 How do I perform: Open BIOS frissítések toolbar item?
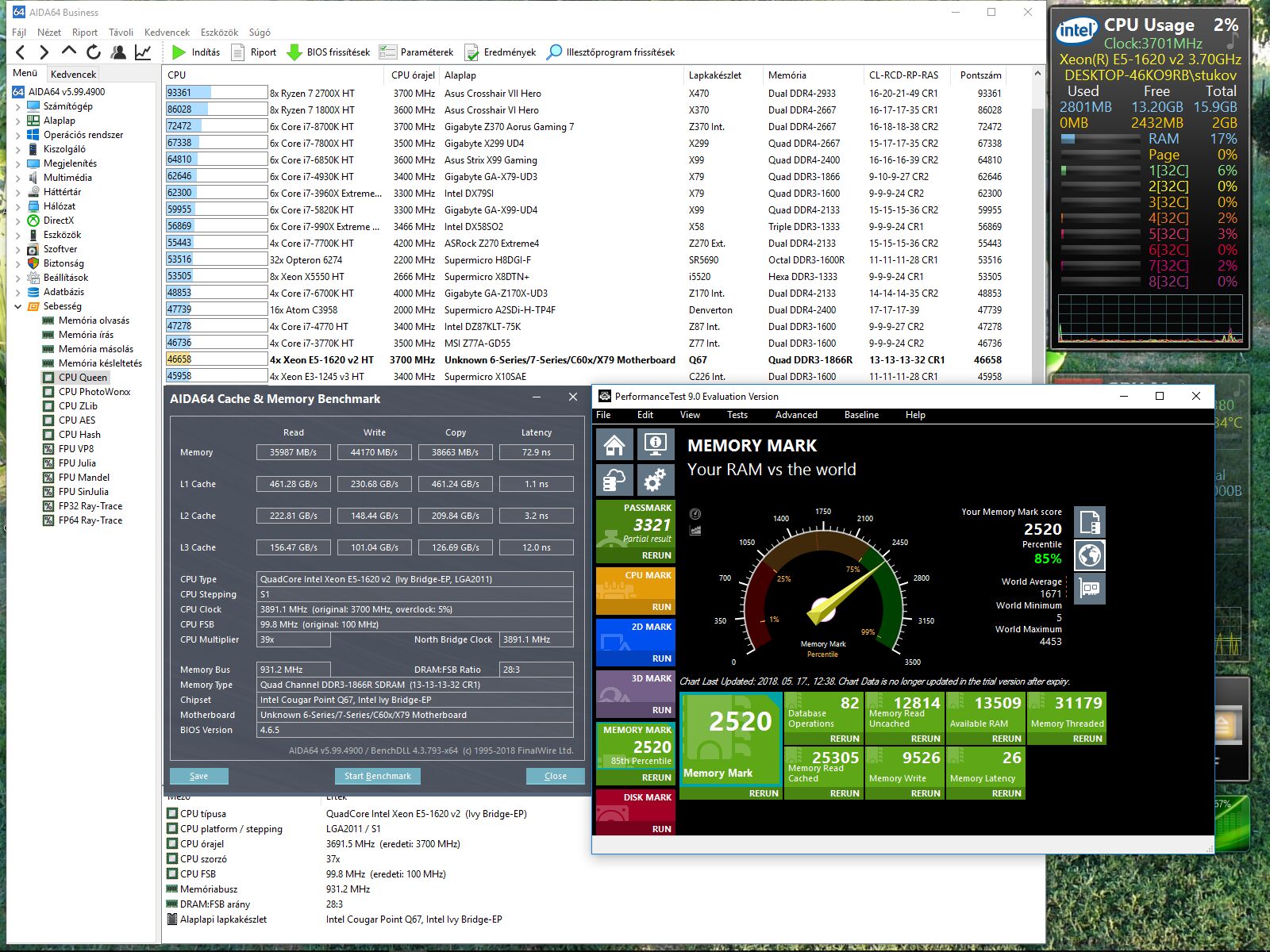[328, 52]
